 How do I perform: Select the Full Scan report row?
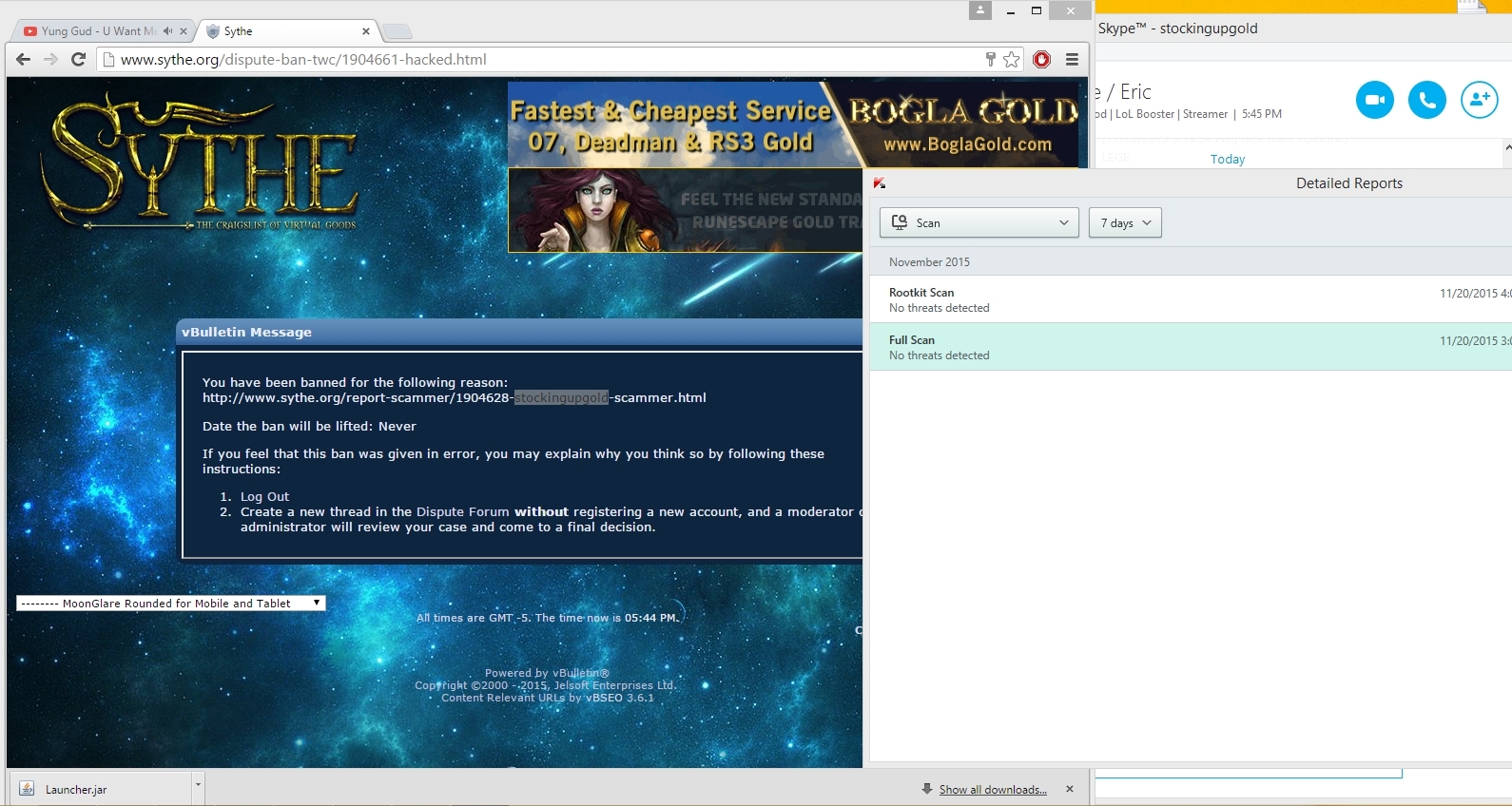click(1191, 347)
